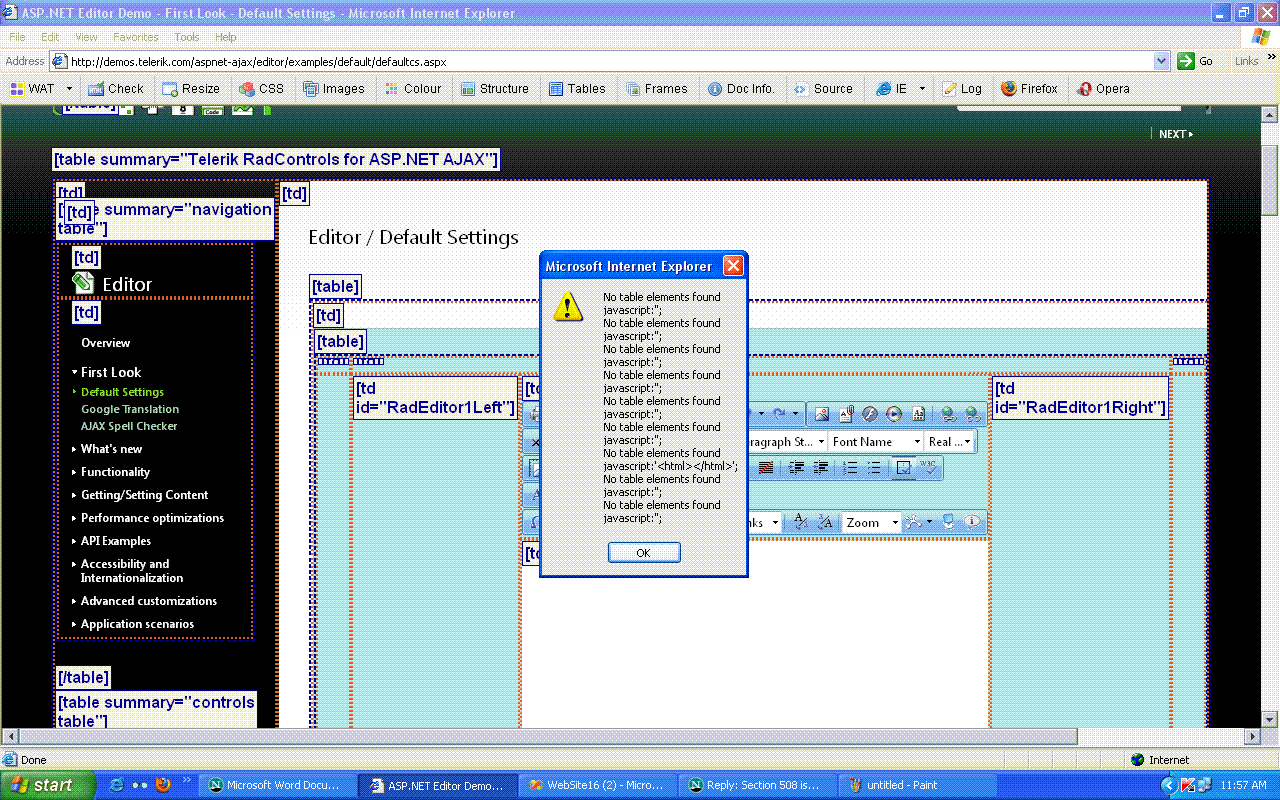Click the Image Manager icon in editor toolbar
Image resolution: width=1280 pixels, height=800 pixels.
822,414
